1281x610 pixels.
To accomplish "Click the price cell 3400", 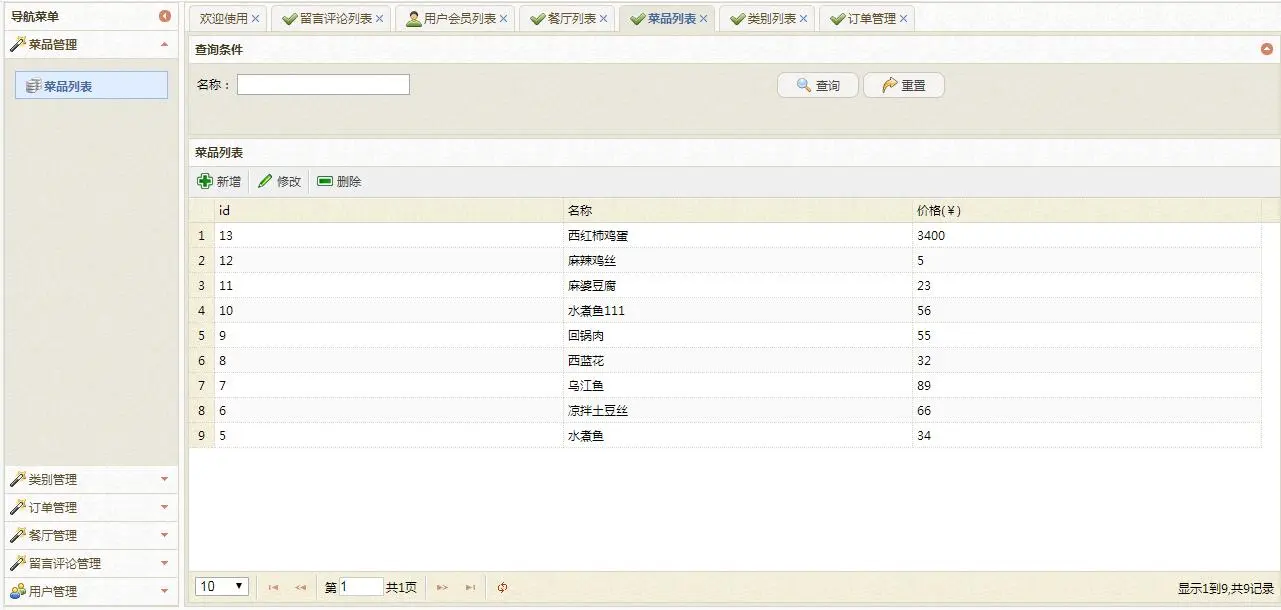I will (x=1087, y=235).
